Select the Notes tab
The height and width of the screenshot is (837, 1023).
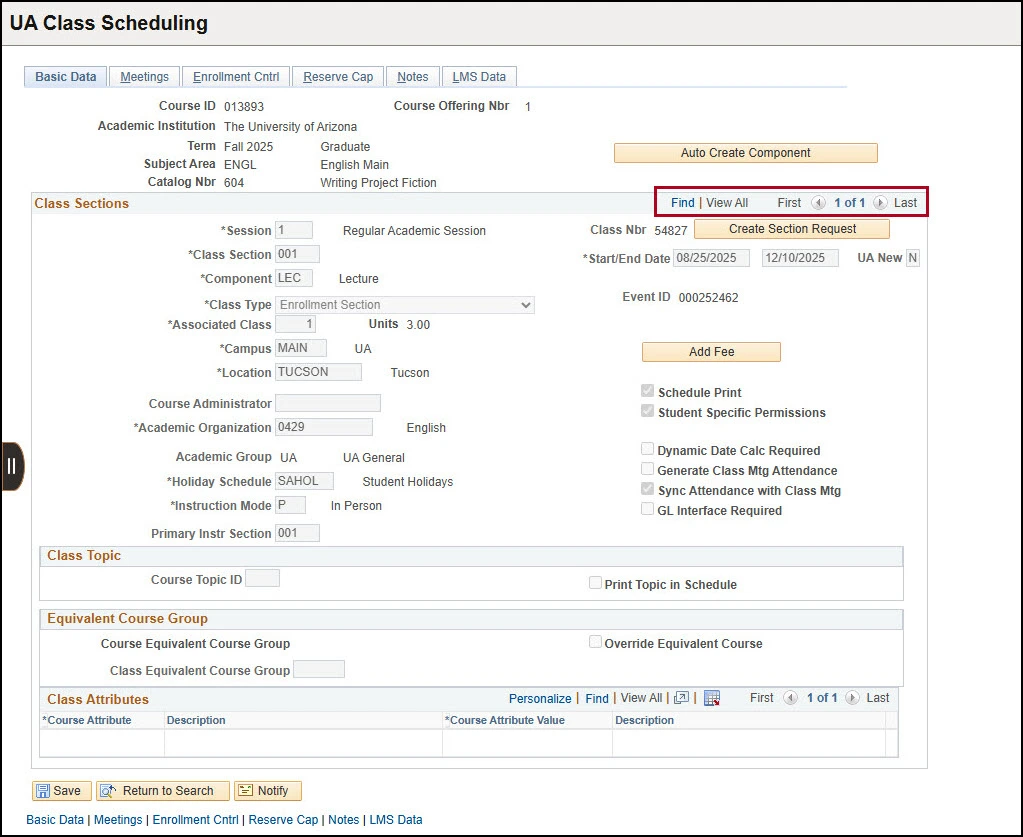point(412,77)
